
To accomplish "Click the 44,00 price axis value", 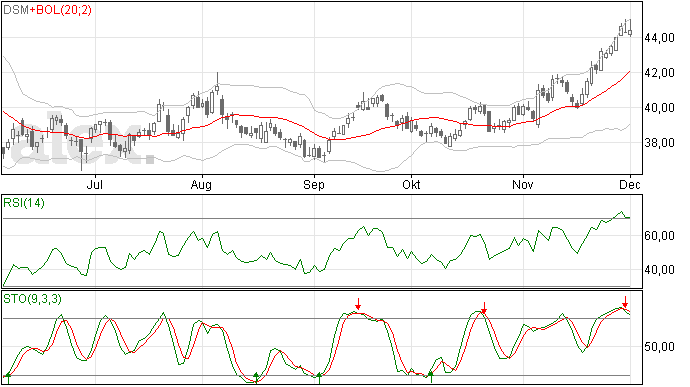I will pyautogui.click(x=659, y=38).
